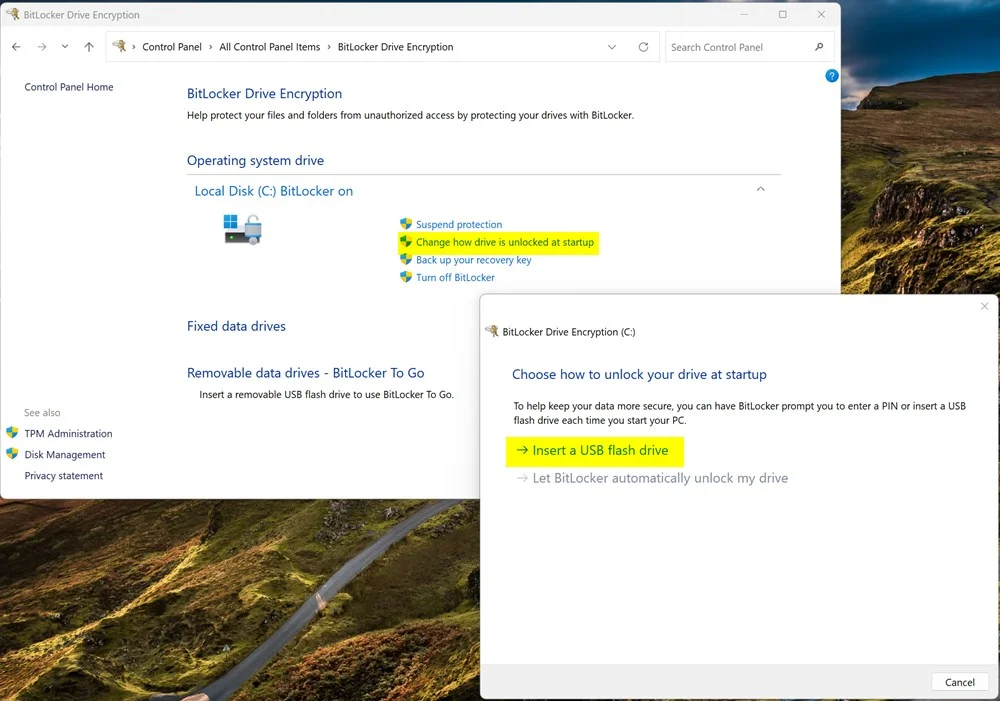
Task: Open Disk Management link
Action: point(65,455)
